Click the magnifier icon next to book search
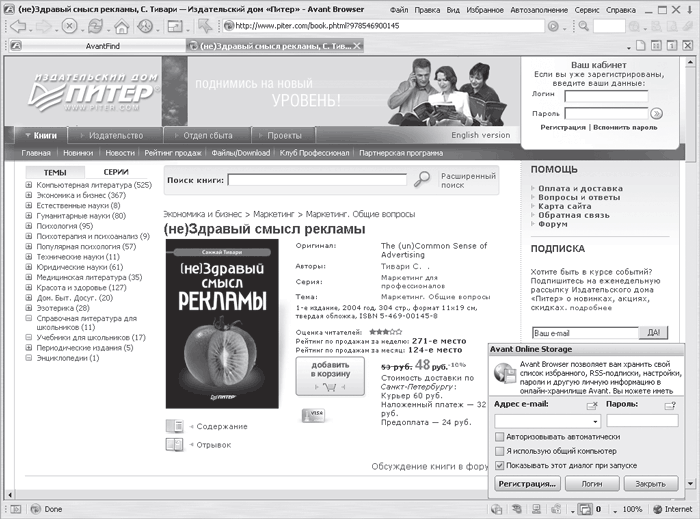The width and height of the screenshot is (700, 519). point(423,179)
